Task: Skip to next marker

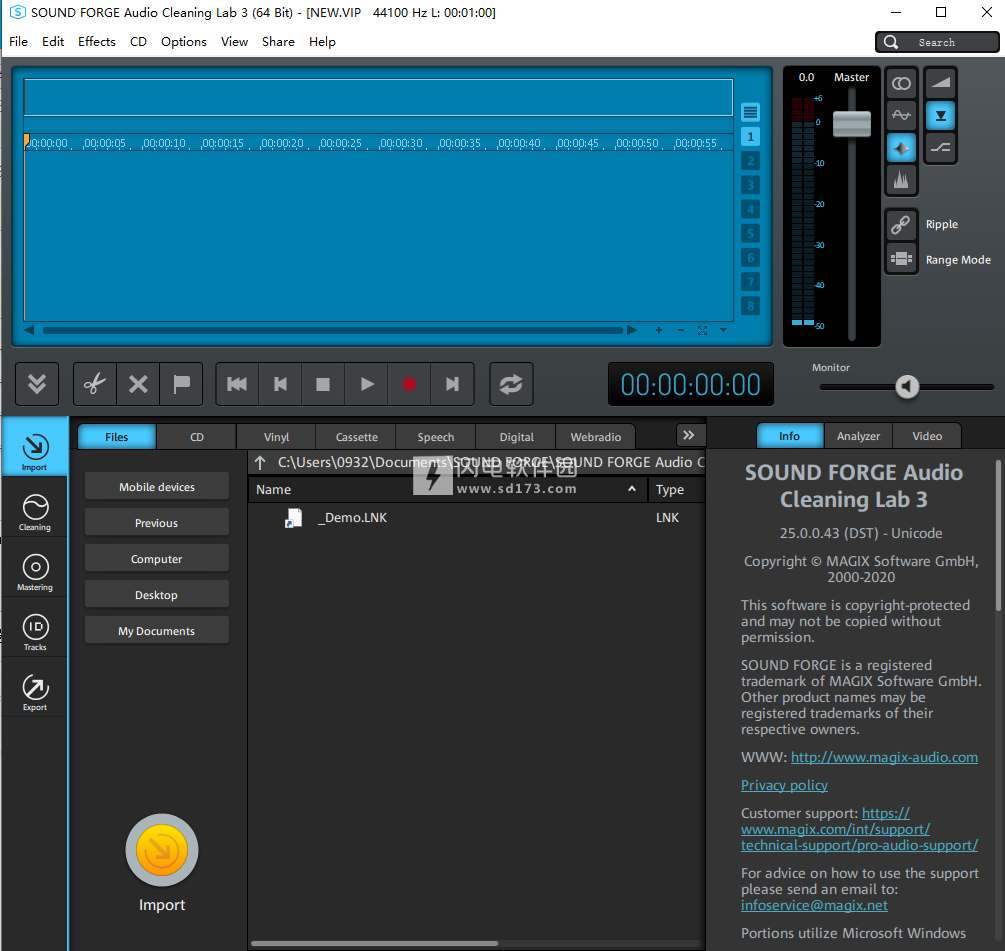Action: (453, 384)
